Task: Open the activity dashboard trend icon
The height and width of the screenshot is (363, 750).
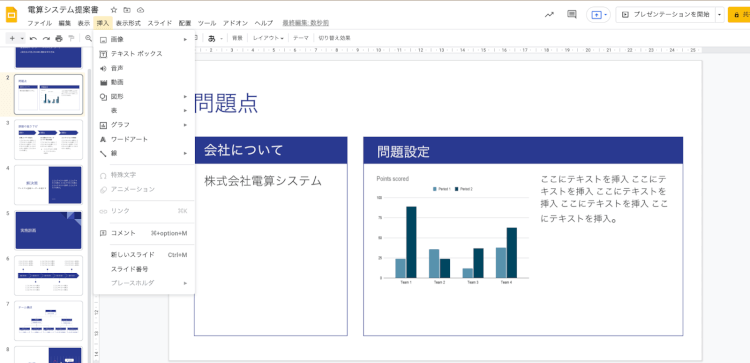Action: click(x=549, y=15)
